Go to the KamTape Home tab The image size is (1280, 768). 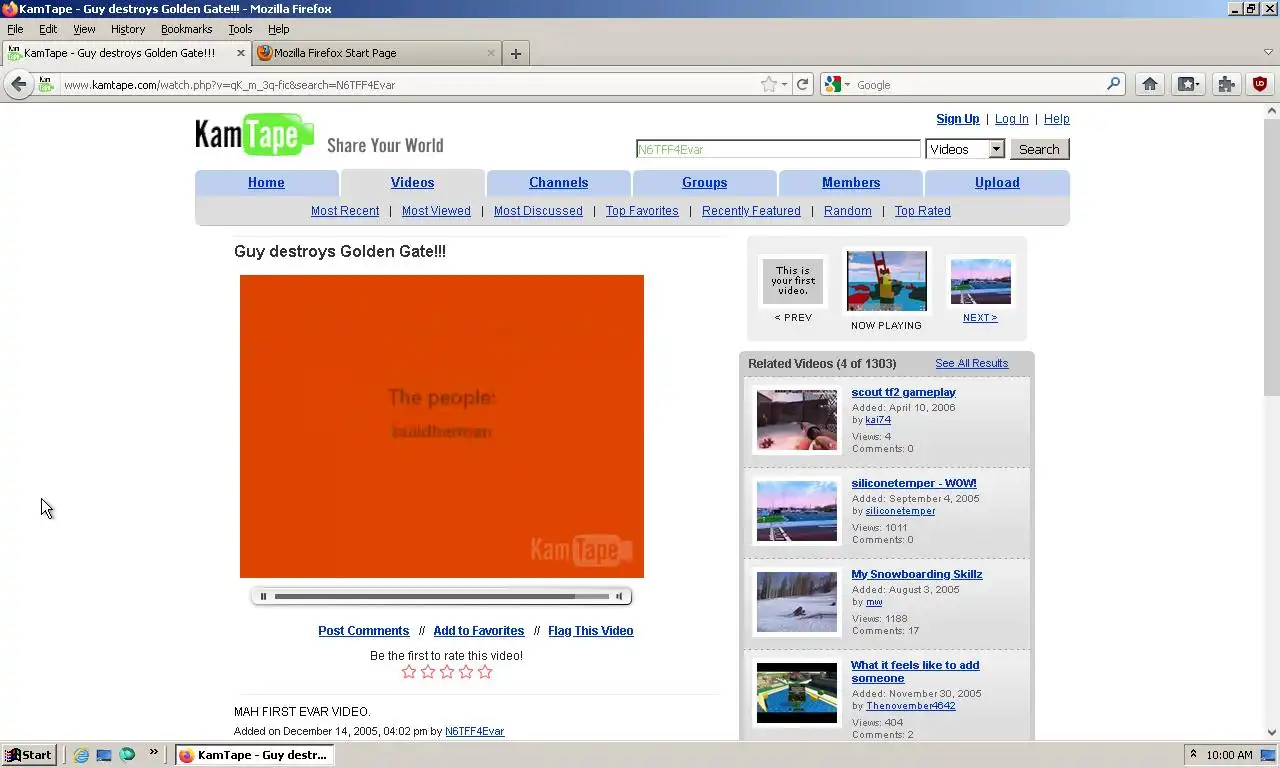tap(266, 183)
